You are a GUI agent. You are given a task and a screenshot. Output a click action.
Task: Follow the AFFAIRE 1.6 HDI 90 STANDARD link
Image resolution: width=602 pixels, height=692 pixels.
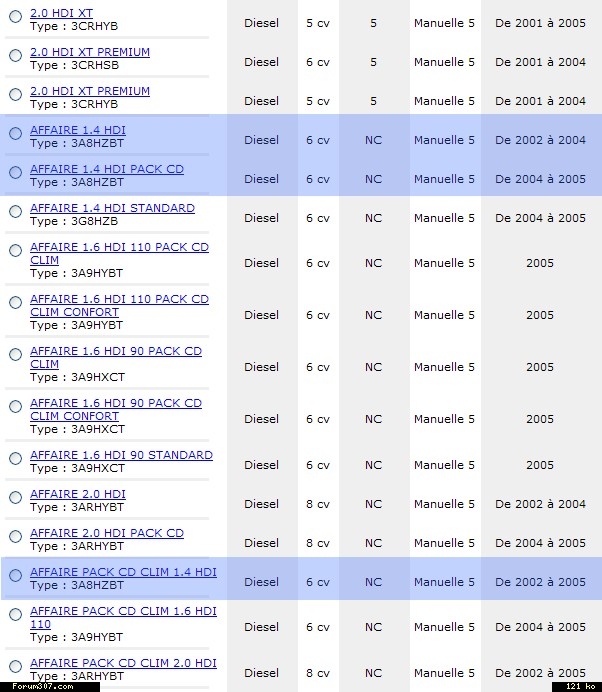(x=121, y=455)
